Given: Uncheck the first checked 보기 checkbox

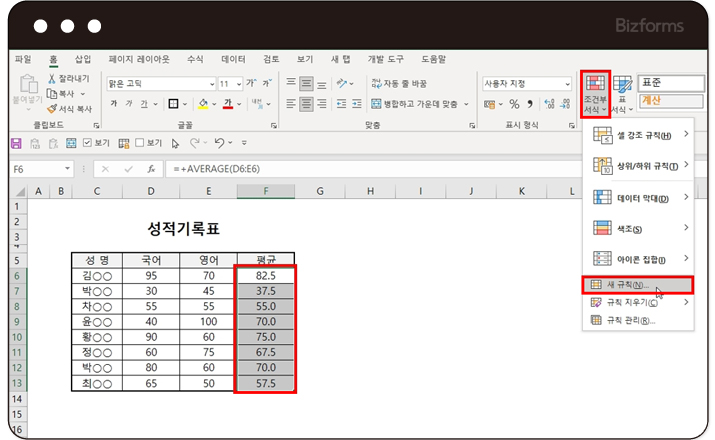Looking at the screenshot, I should [x=88, y=143].
